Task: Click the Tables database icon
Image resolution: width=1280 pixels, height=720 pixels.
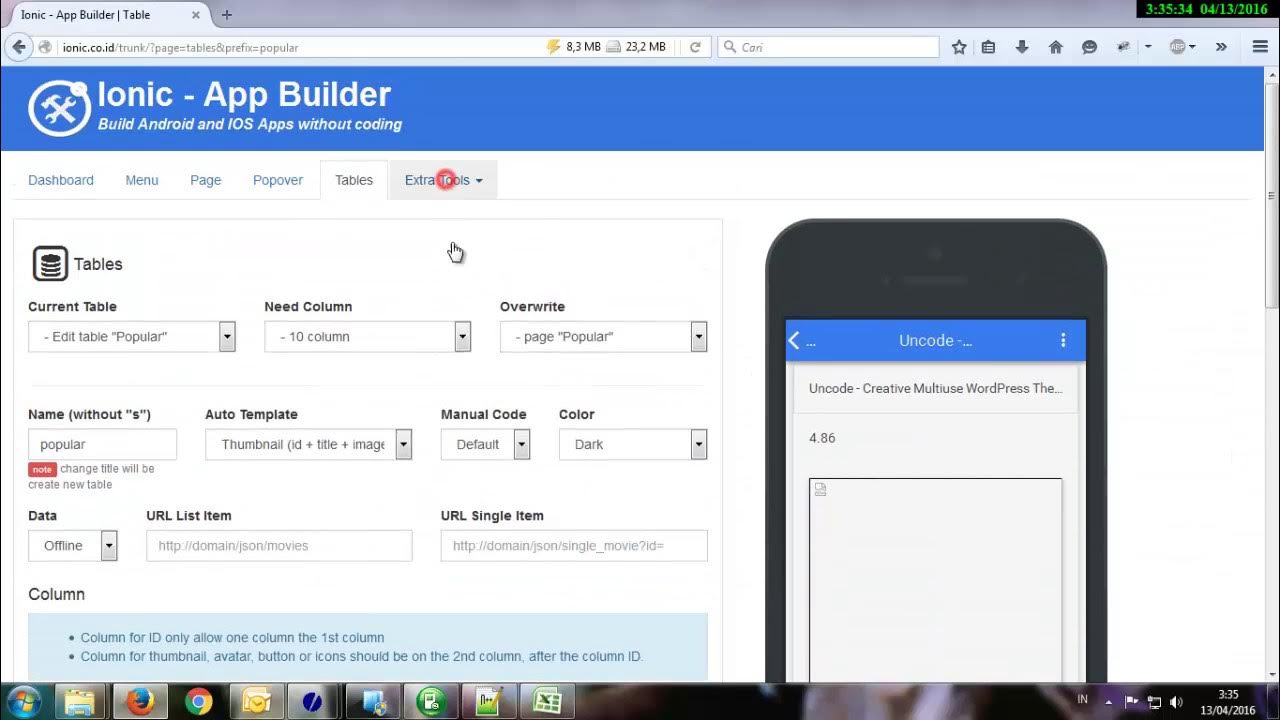Action: pos(50,264)
